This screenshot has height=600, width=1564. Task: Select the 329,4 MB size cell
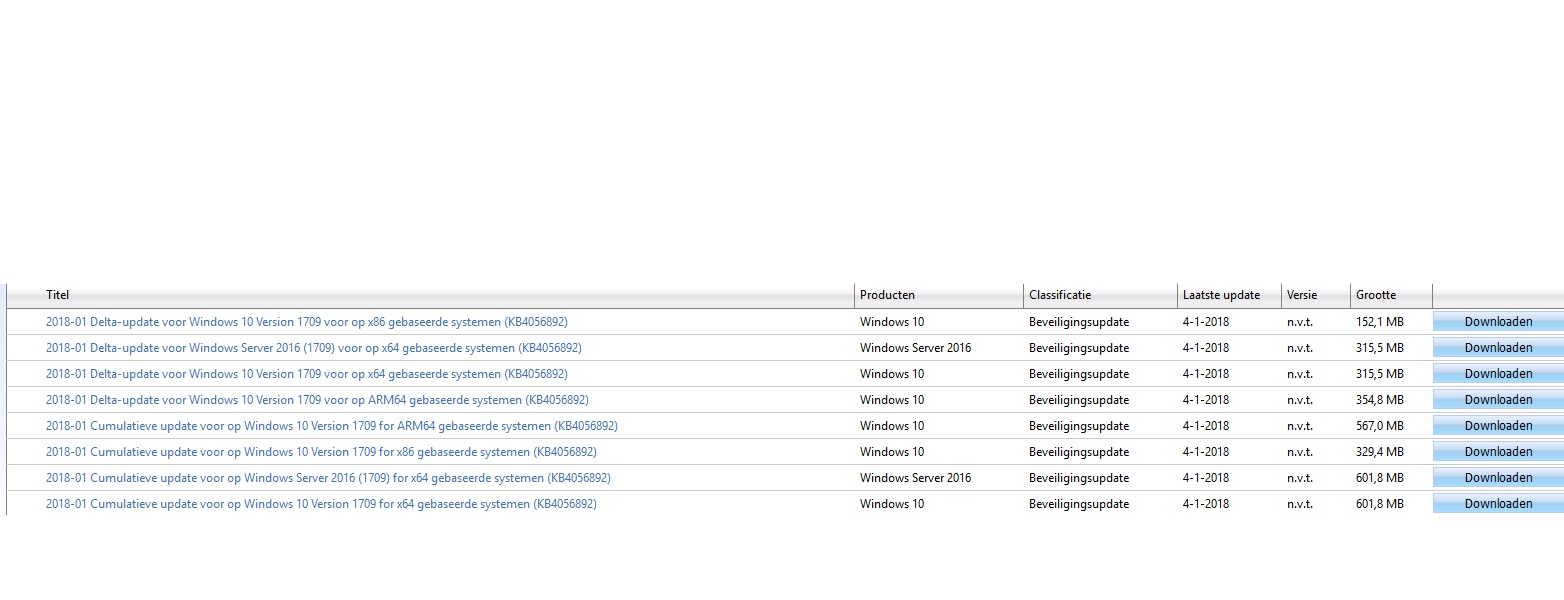(1380, 452)
